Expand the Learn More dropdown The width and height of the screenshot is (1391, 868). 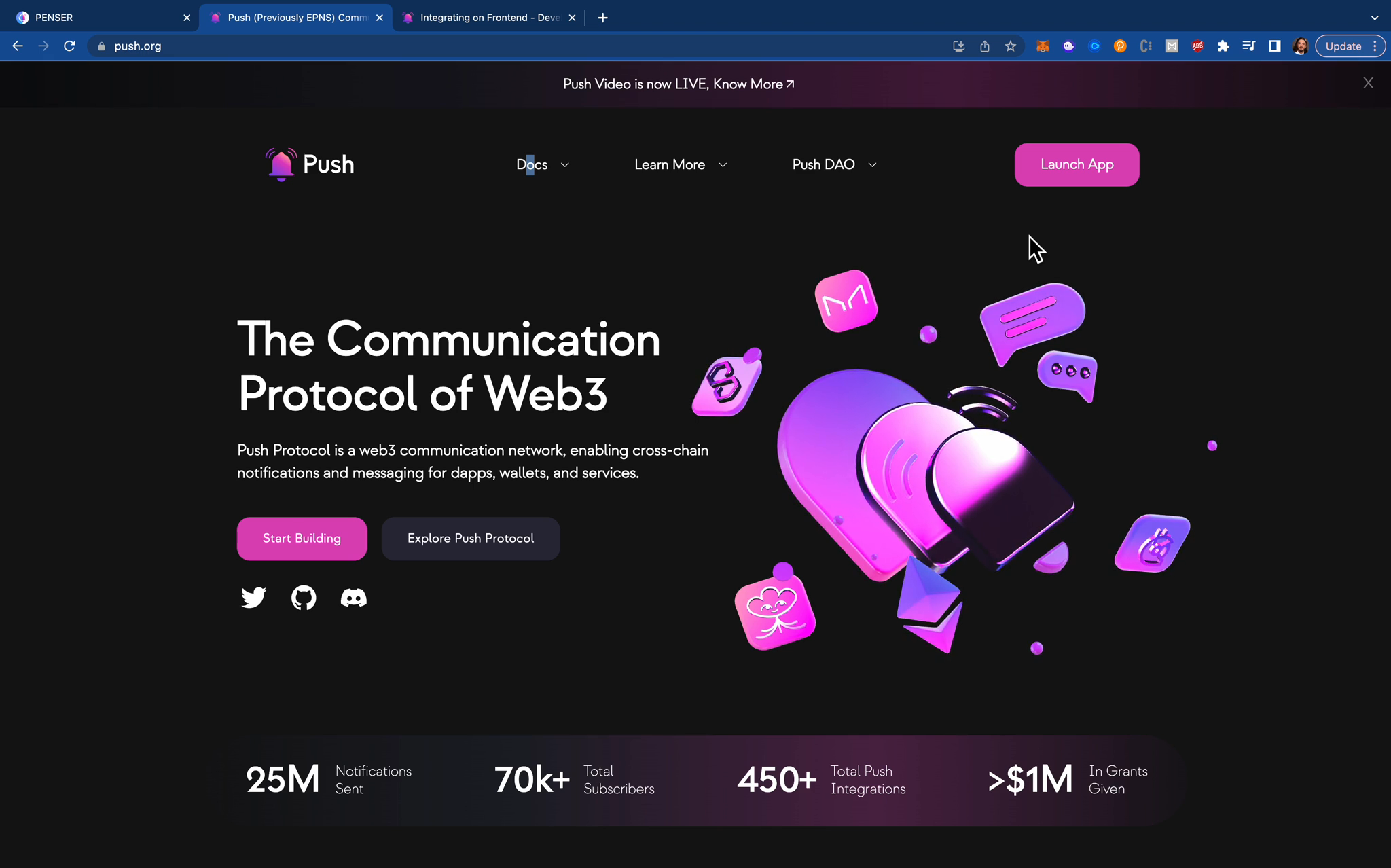point(681,164)
